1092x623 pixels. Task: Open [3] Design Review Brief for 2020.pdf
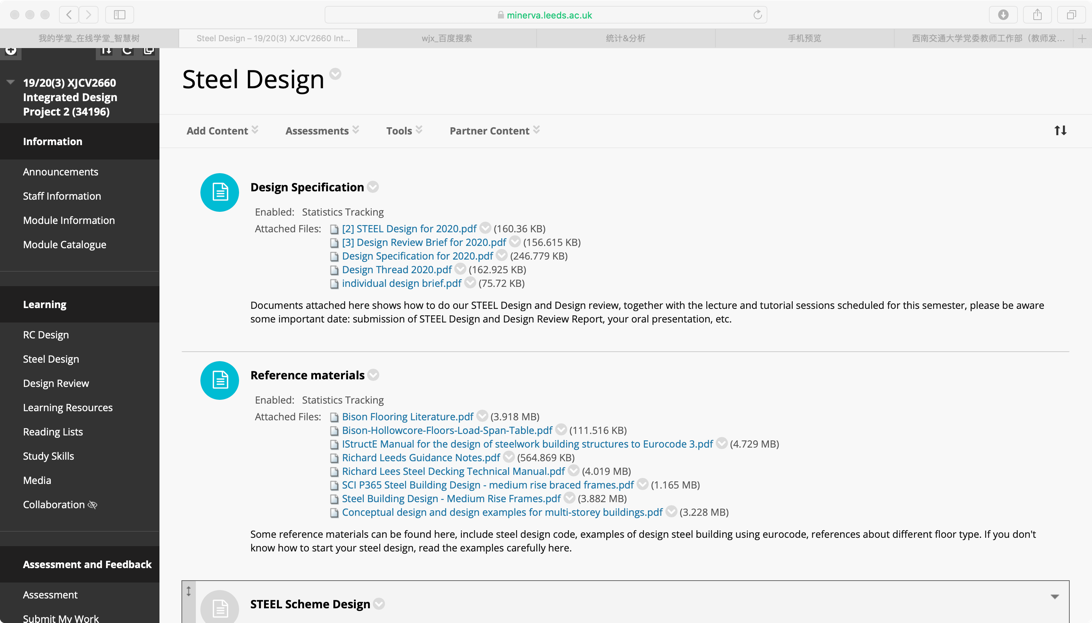424,242
